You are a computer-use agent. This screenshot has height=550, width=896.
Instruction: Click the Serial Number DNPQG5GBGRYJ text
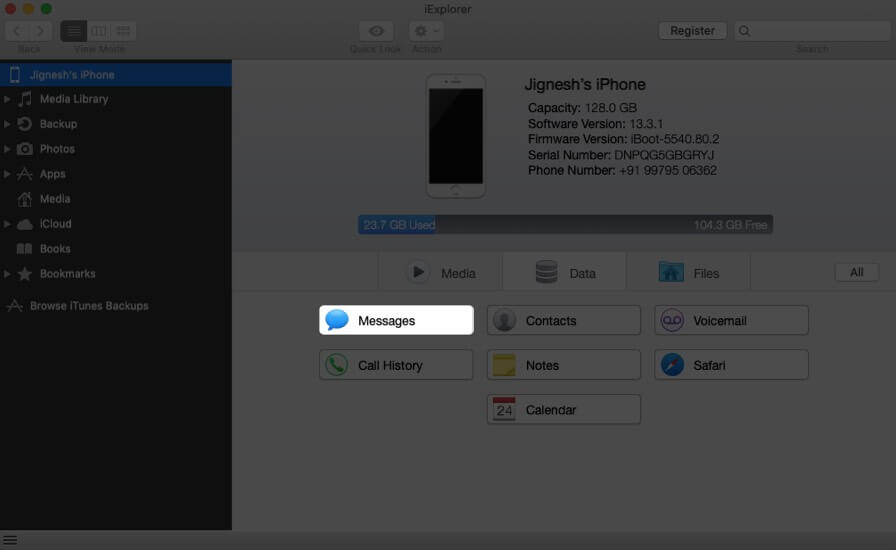pyautogui.click(x=621, y=155)
